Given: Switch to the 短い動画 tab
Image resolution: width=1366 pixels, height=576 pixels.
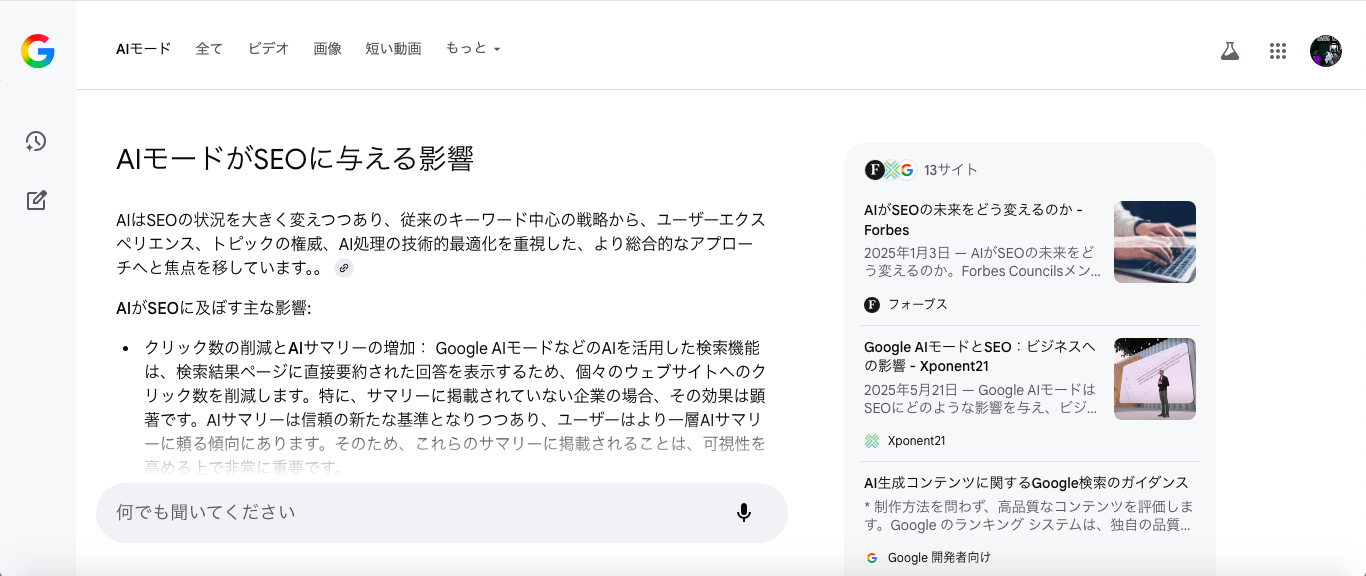Looking at the screenshot, I should click(393, 48).
